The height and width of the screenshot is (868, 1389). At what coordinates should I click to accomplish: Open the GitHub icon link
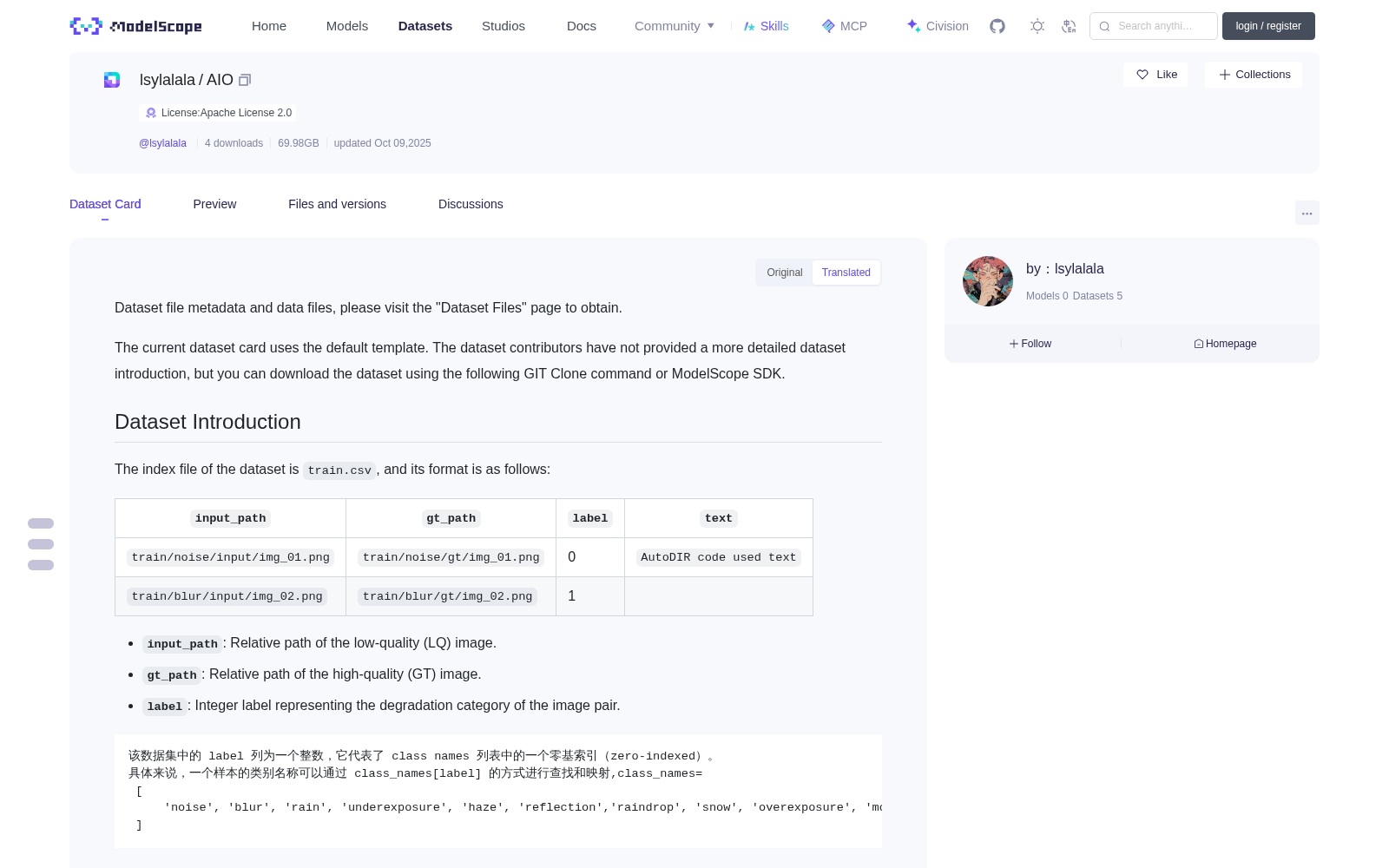point(997,26)
